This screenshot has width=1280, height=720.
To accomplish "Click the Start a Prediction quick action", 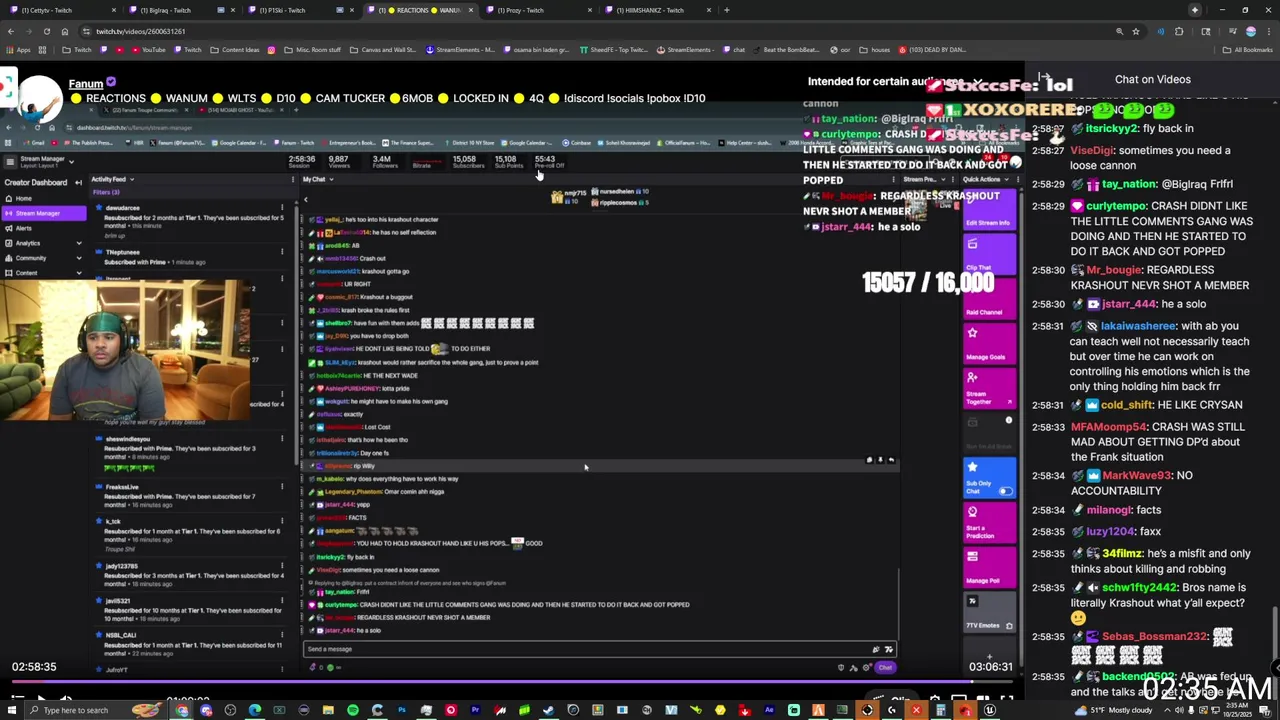I will pos(988,522).
